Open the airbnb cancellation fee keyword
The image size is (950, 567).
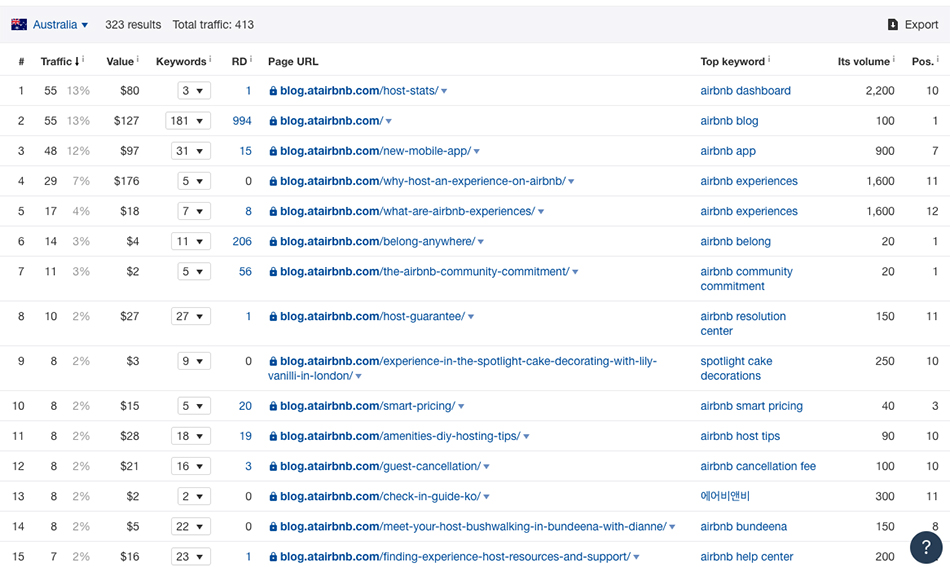coord(758,466)
